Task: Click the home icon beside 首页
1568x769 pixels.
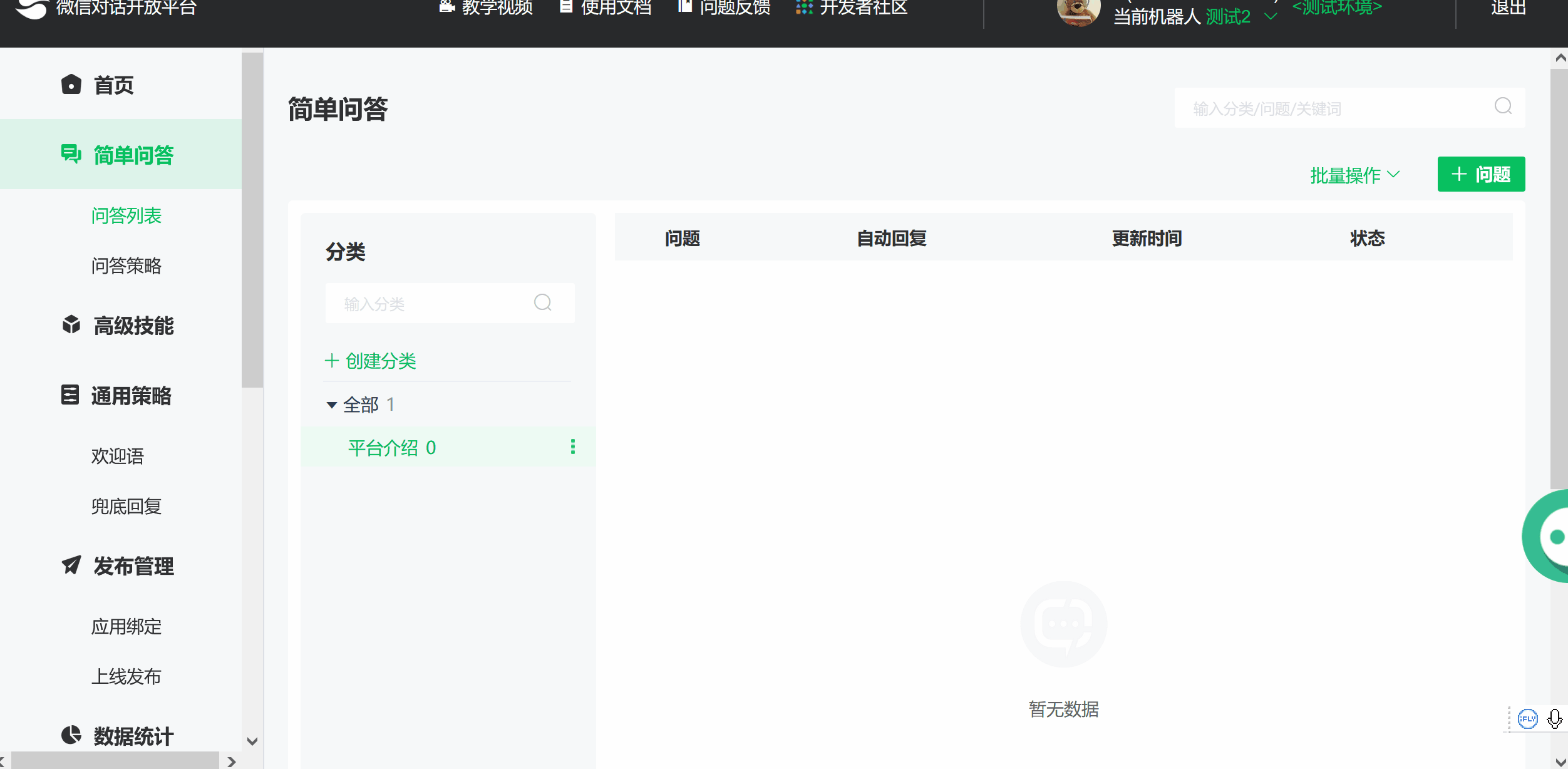Action: click(x=71, y=85)
